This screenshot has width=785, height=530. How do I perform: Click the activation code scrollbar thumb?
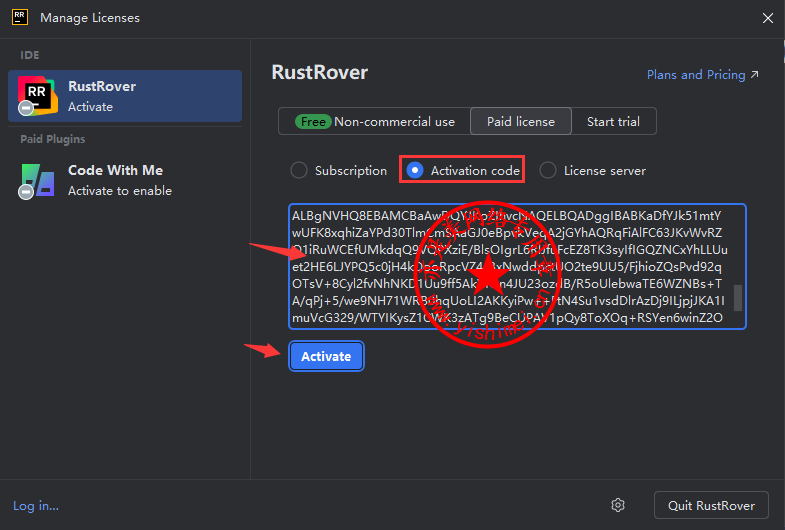(x=737, y=298)
